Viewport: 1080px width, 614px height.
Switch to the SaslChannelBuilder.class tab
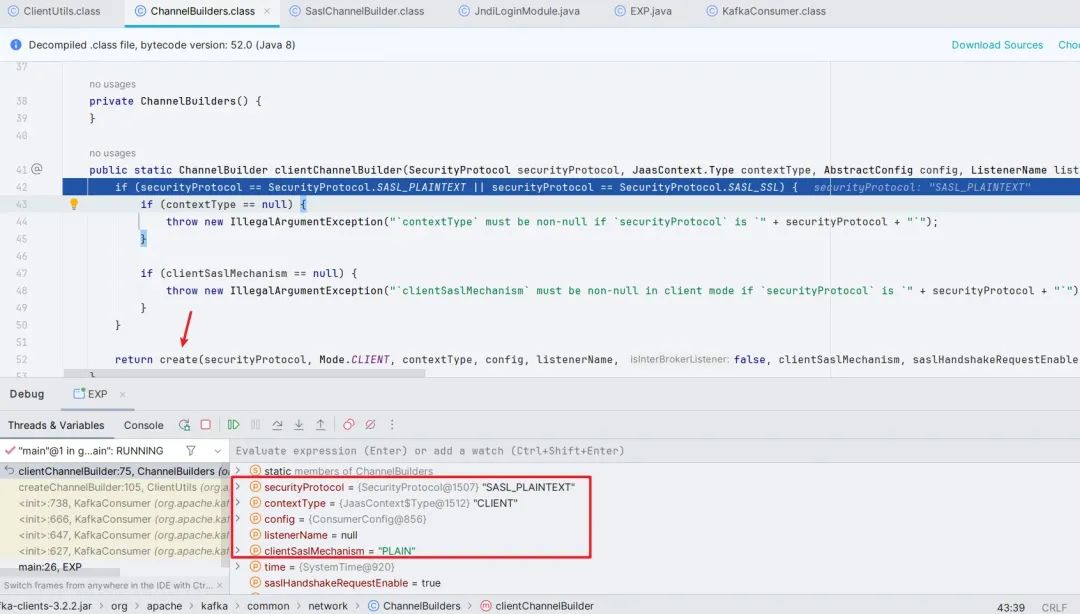(x=357, y=11)
